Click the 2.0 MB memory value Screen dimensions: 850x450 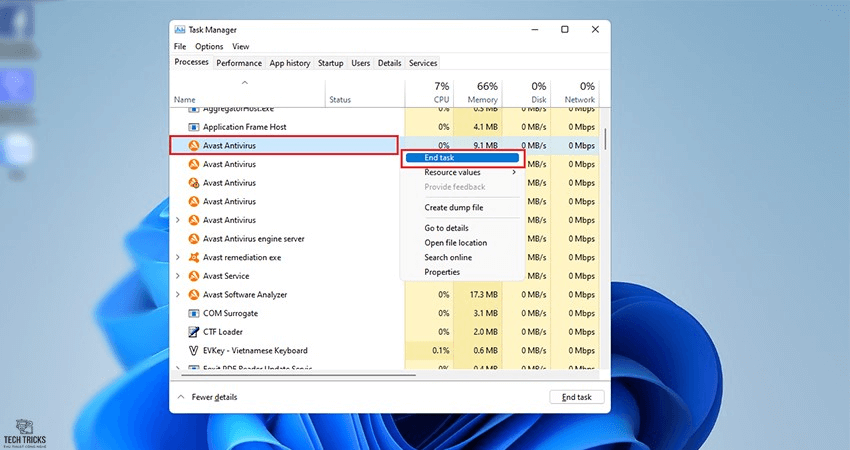pos(485,332)
